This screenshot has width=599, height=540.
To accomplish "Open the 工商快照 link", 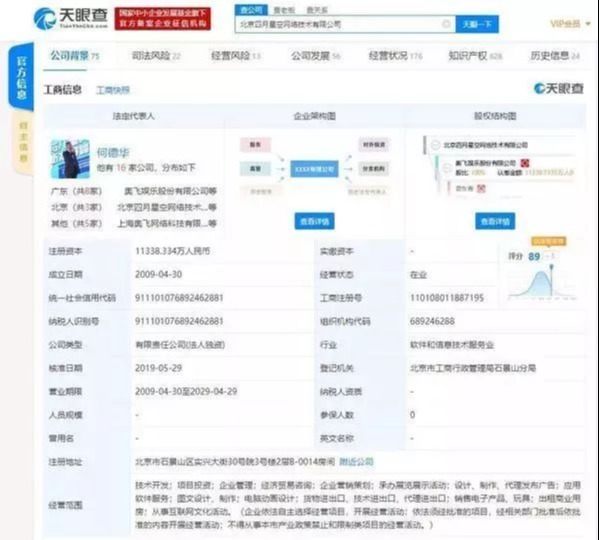I will click(x=113, y=90).
